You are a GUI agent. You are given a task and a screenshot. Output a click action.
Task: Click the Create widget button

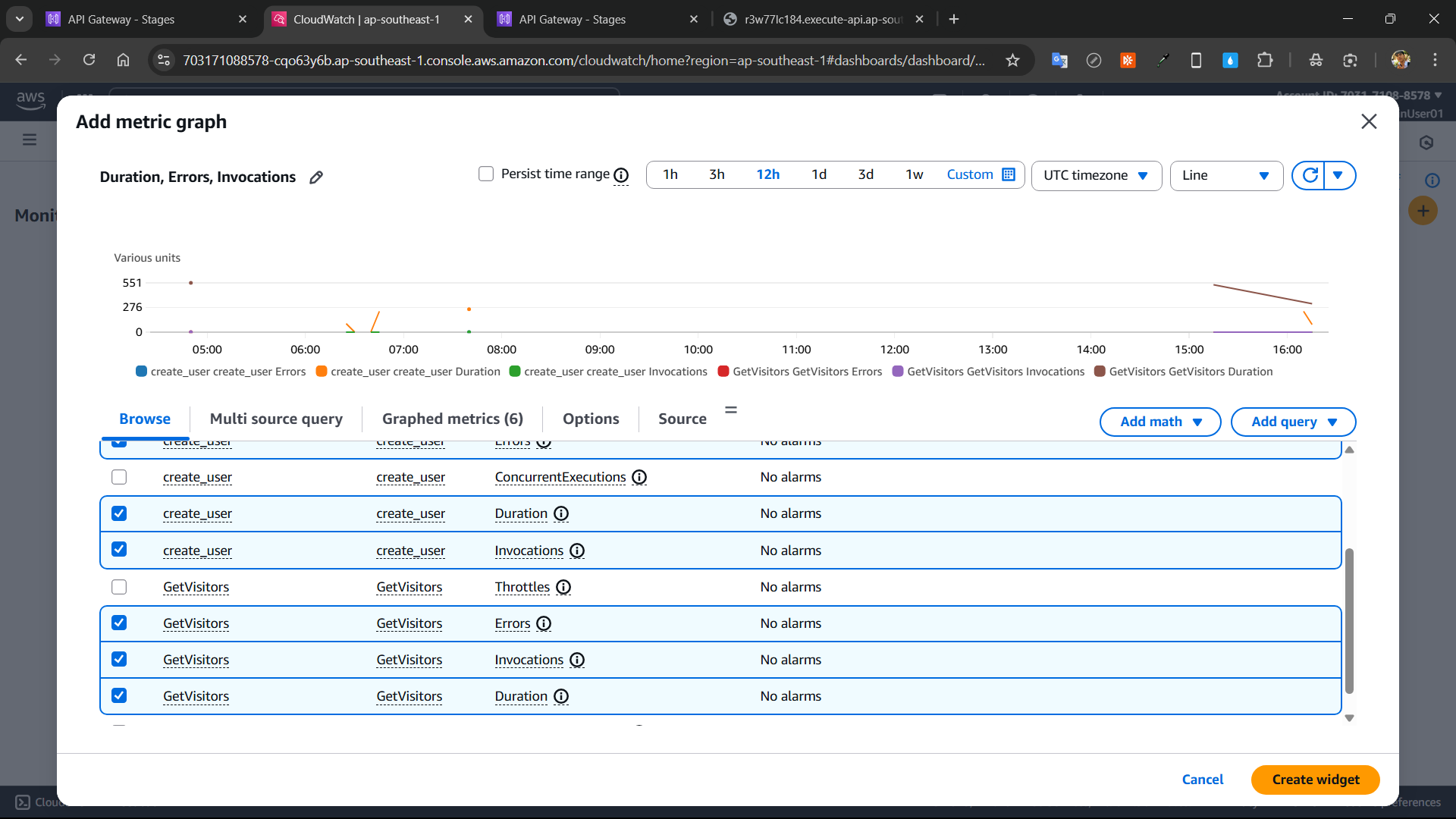pyautogui.click(x=1316, y=780)
